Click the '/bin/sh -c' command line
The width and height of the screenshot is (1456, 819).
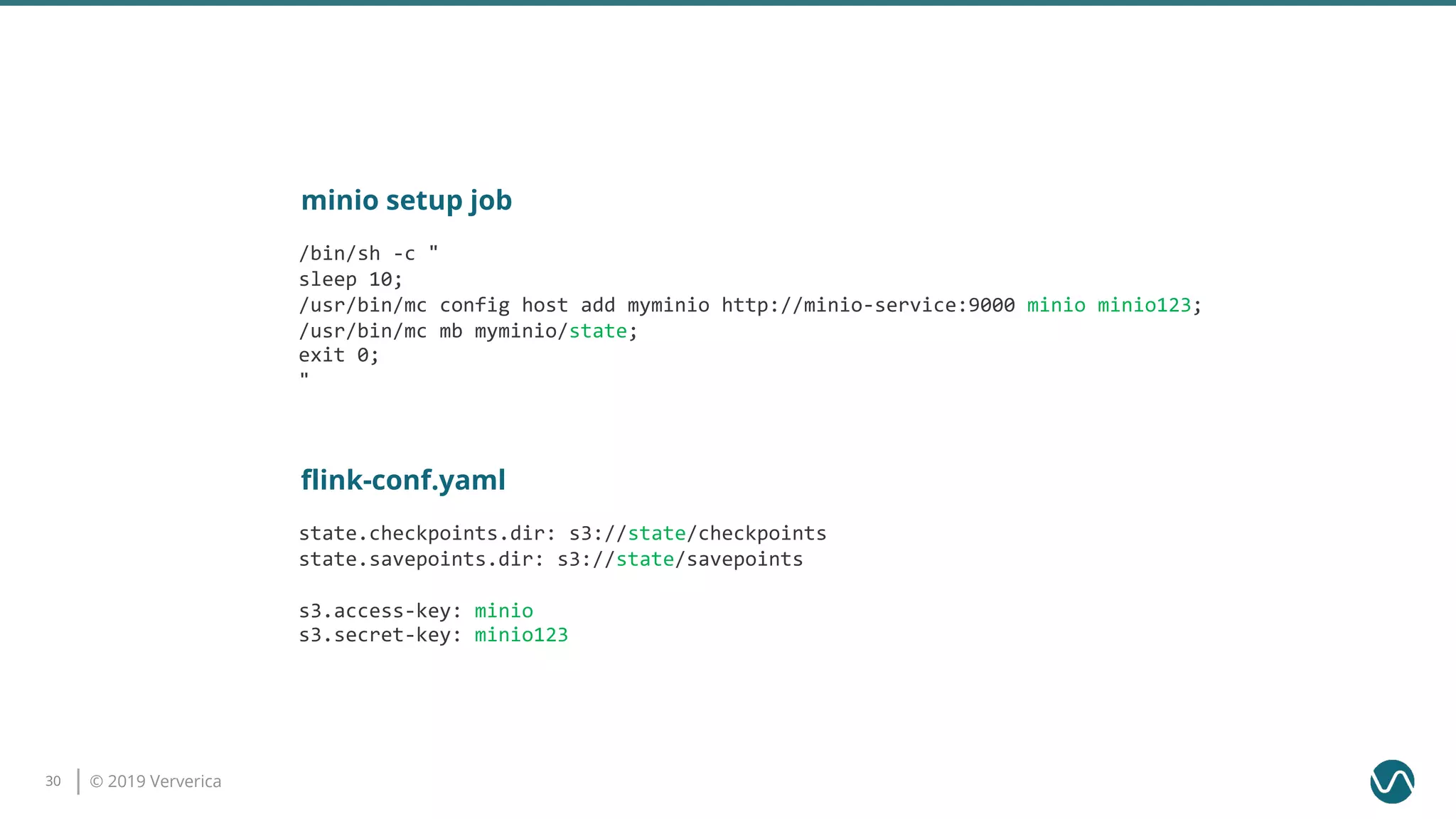[368, 254]
